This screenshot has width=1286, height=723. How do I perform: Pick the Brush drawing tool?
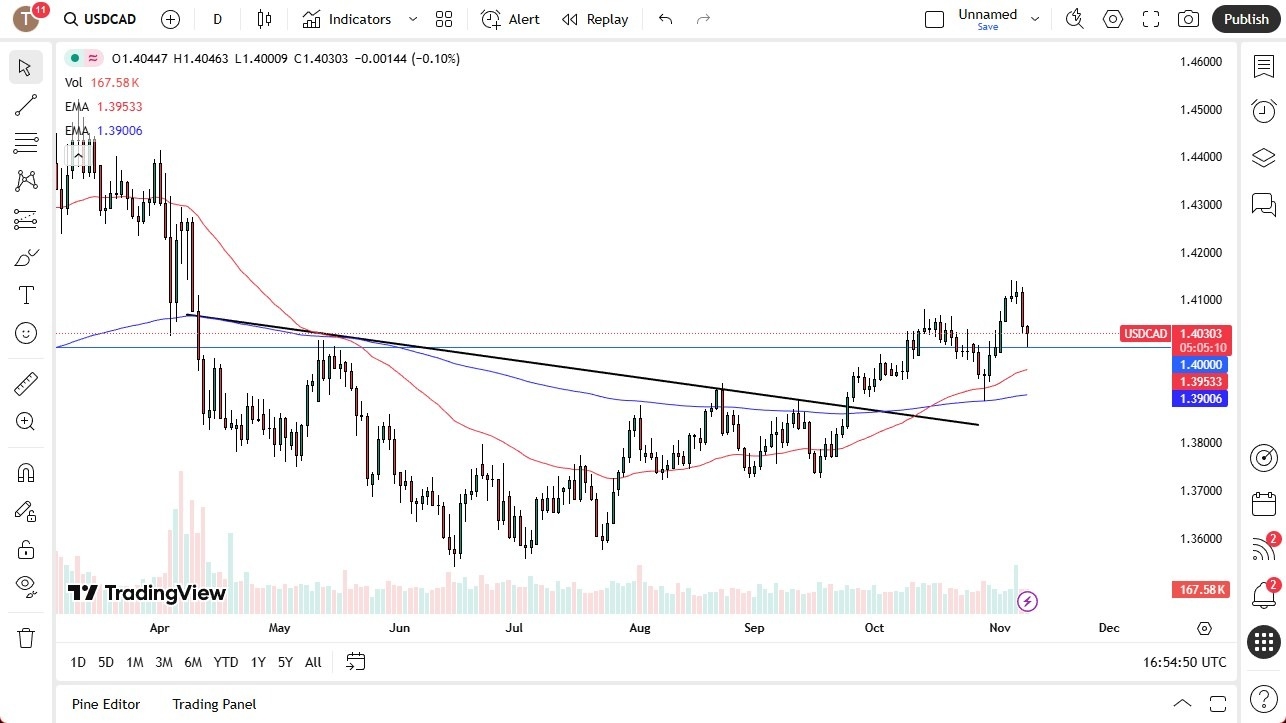tap(26, 257)
